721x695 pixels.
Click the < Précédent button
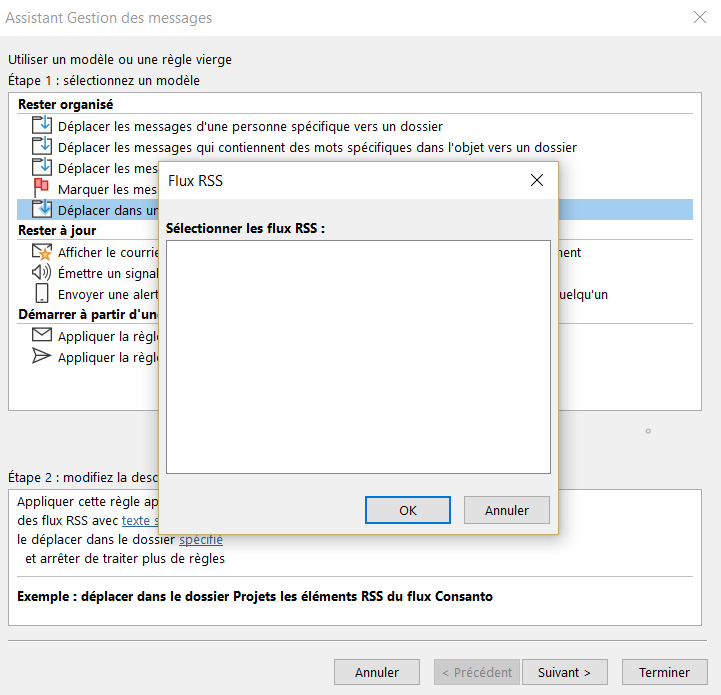click(477, 672)
